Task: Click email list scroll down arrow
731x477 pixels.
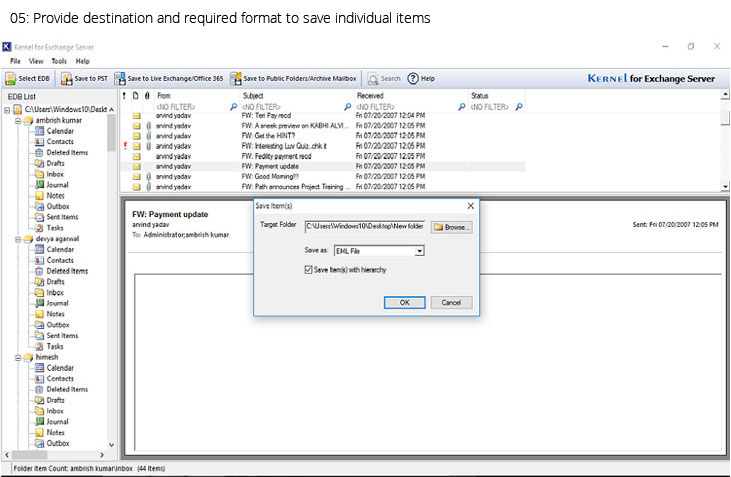Action: [725, 187]
